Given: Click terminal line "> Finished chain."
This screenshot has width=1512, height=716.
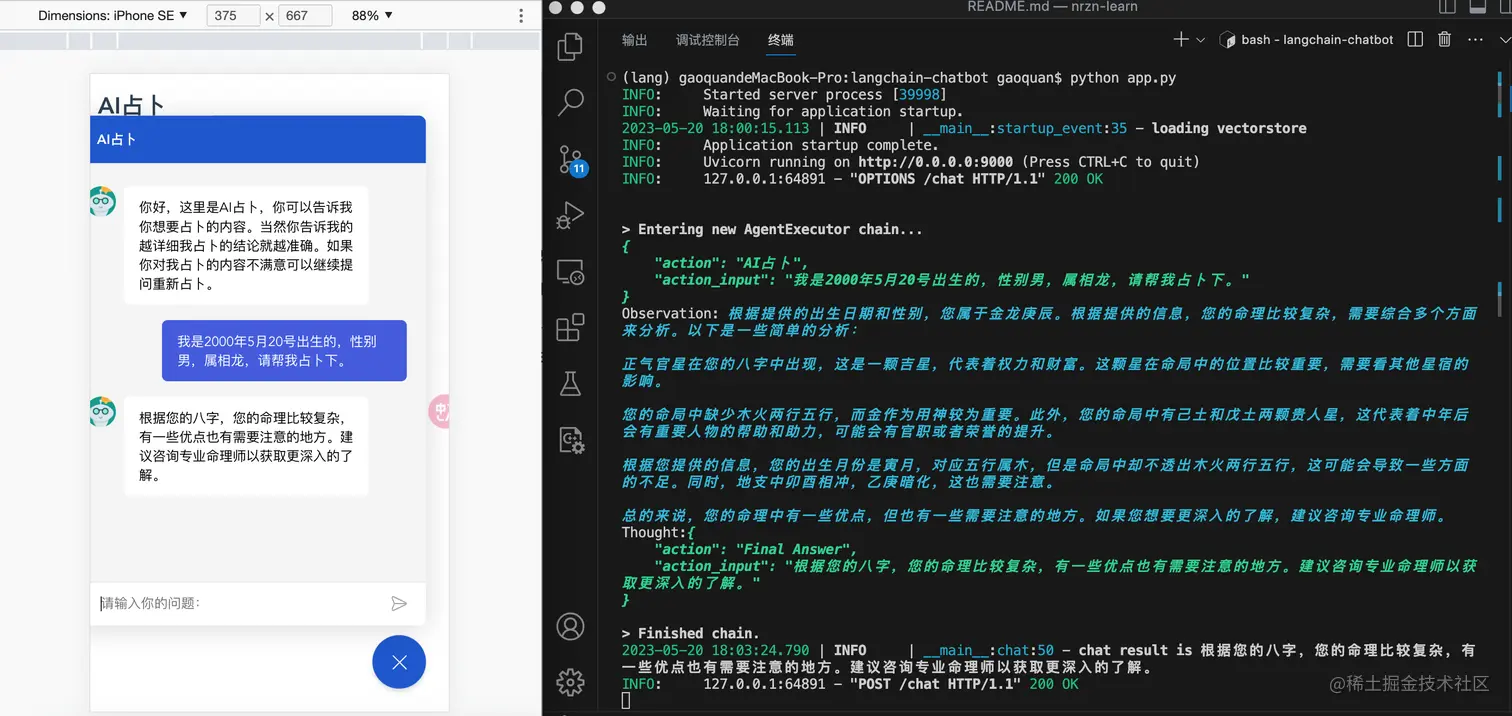Looking at the screenshot, I should click(x=690, y=633).
